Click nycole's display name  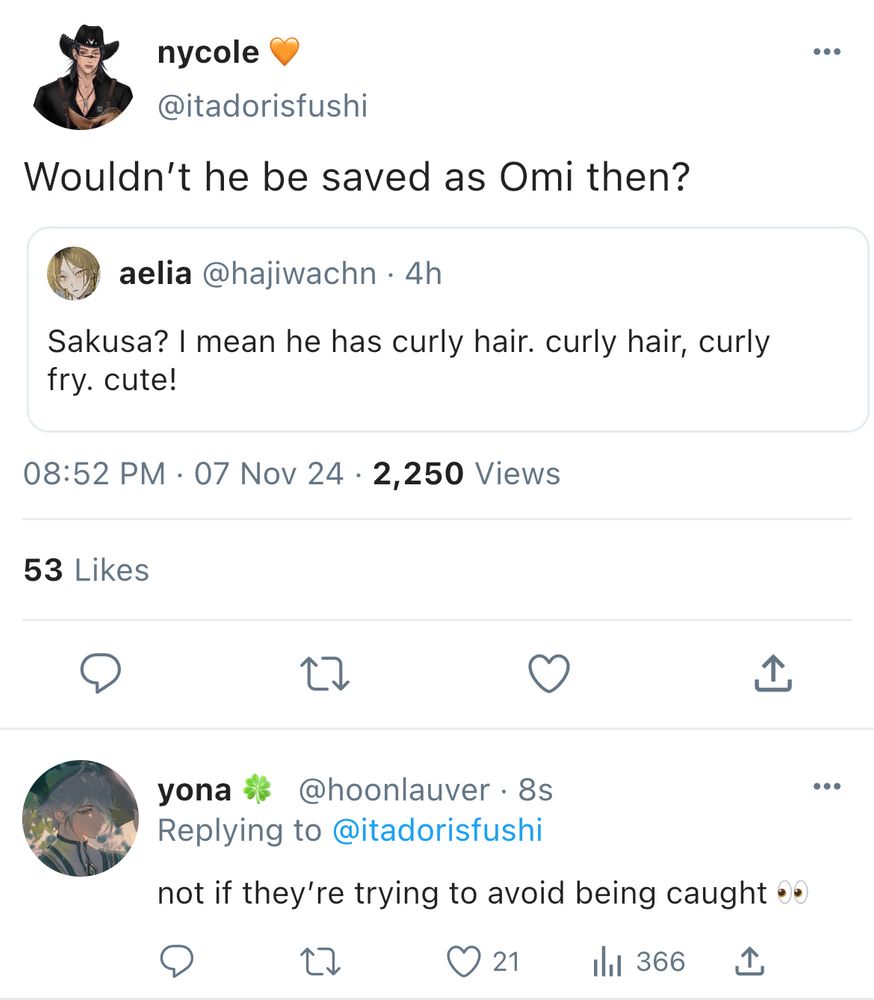pyautogui.click(x=208, y=52)
